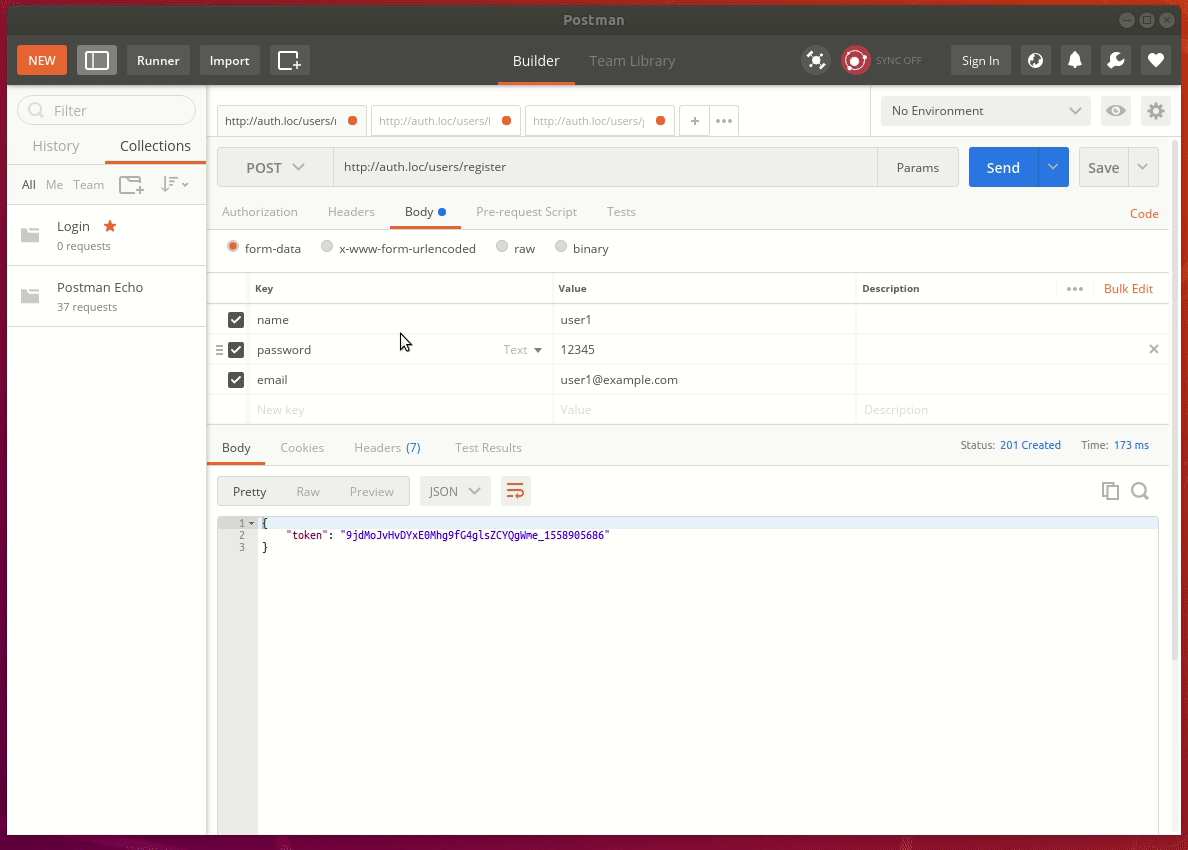
Task: Open the Runner
Action: click(x=158, y=61)
